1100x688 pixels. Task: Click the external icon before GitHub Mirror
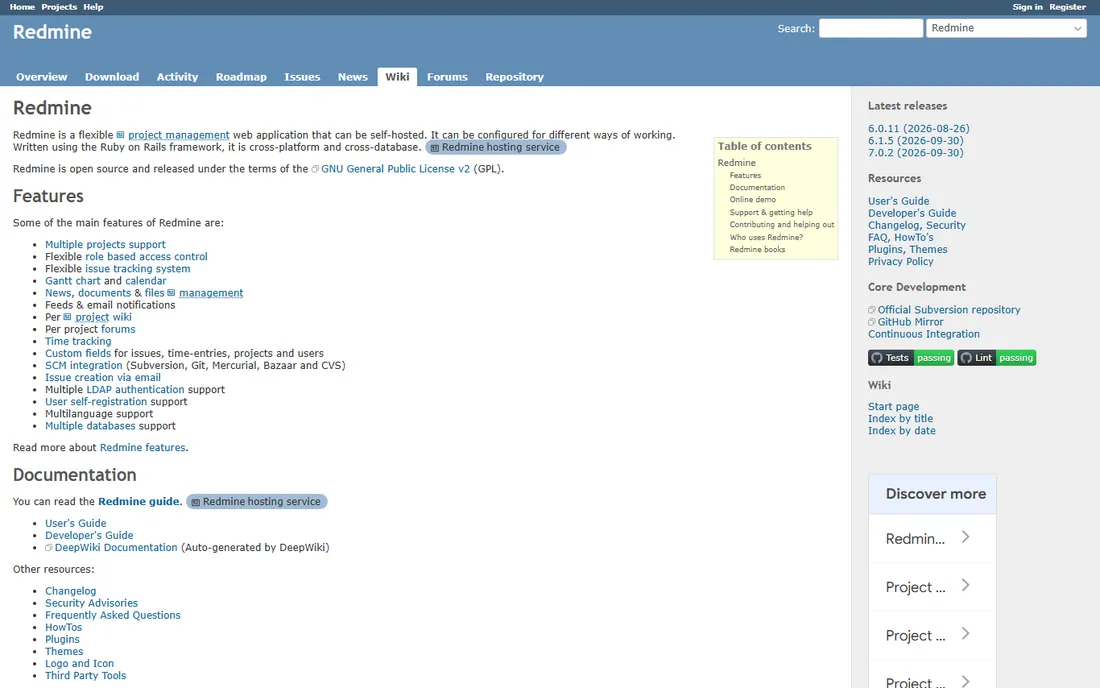coord(872,322)
